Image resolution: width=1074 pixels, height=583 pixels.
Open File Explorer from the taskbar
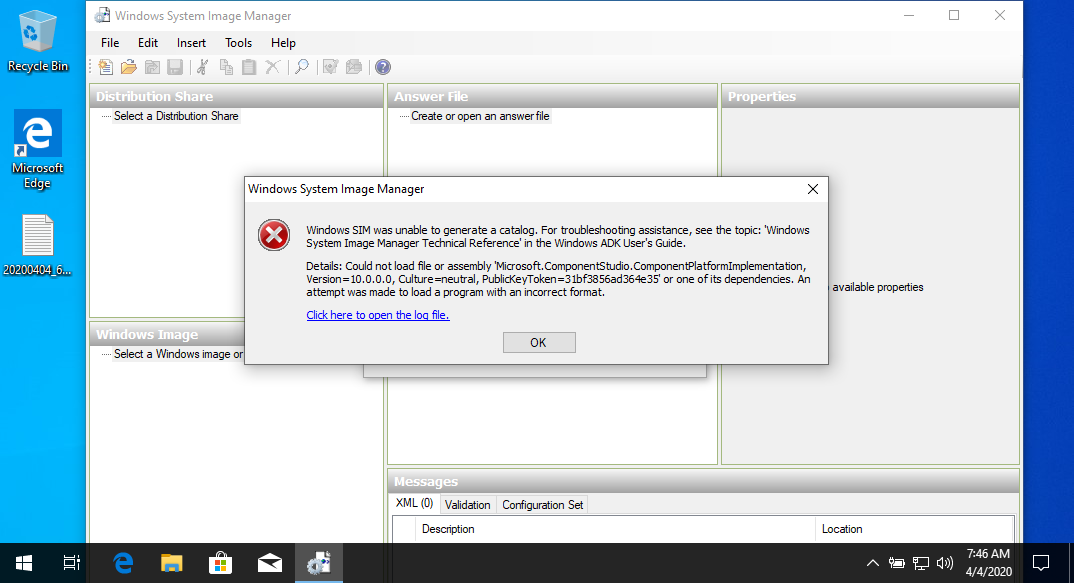click(x=171, y=563)
